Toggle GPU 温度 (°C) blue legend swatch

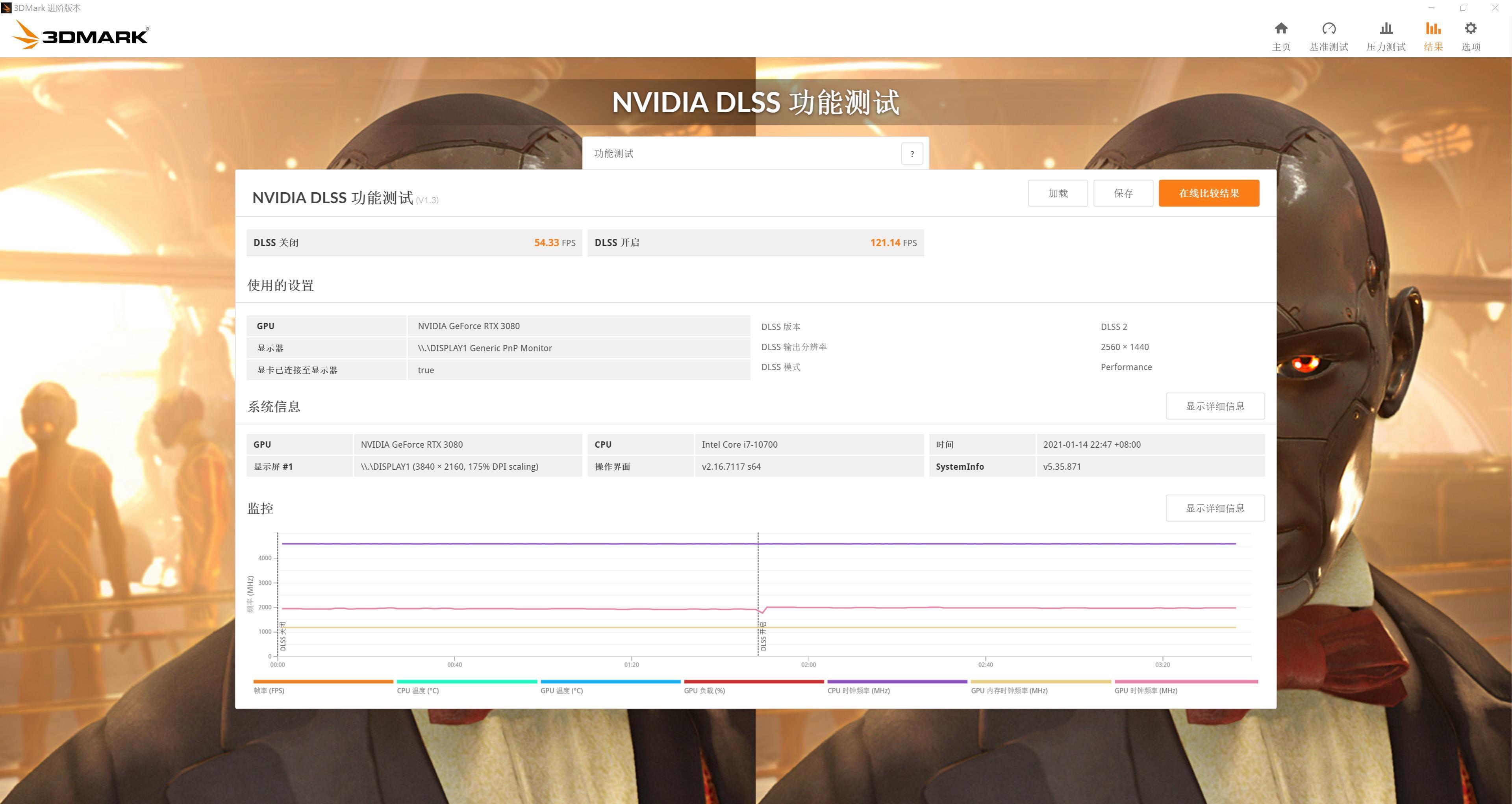point(610,681)
